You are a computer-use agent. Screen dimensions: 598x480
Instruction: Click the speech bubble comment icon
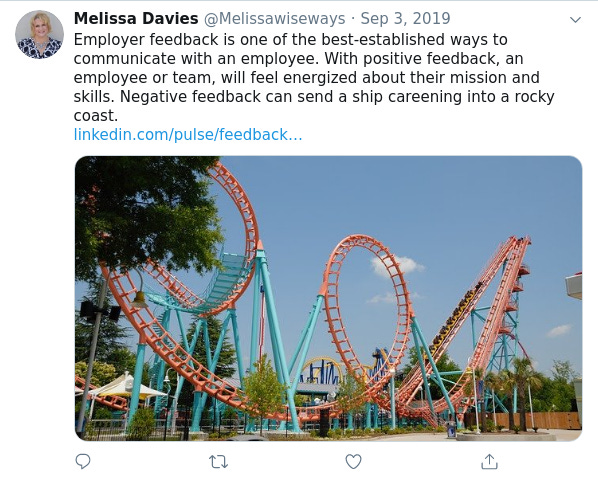point(83,461)
